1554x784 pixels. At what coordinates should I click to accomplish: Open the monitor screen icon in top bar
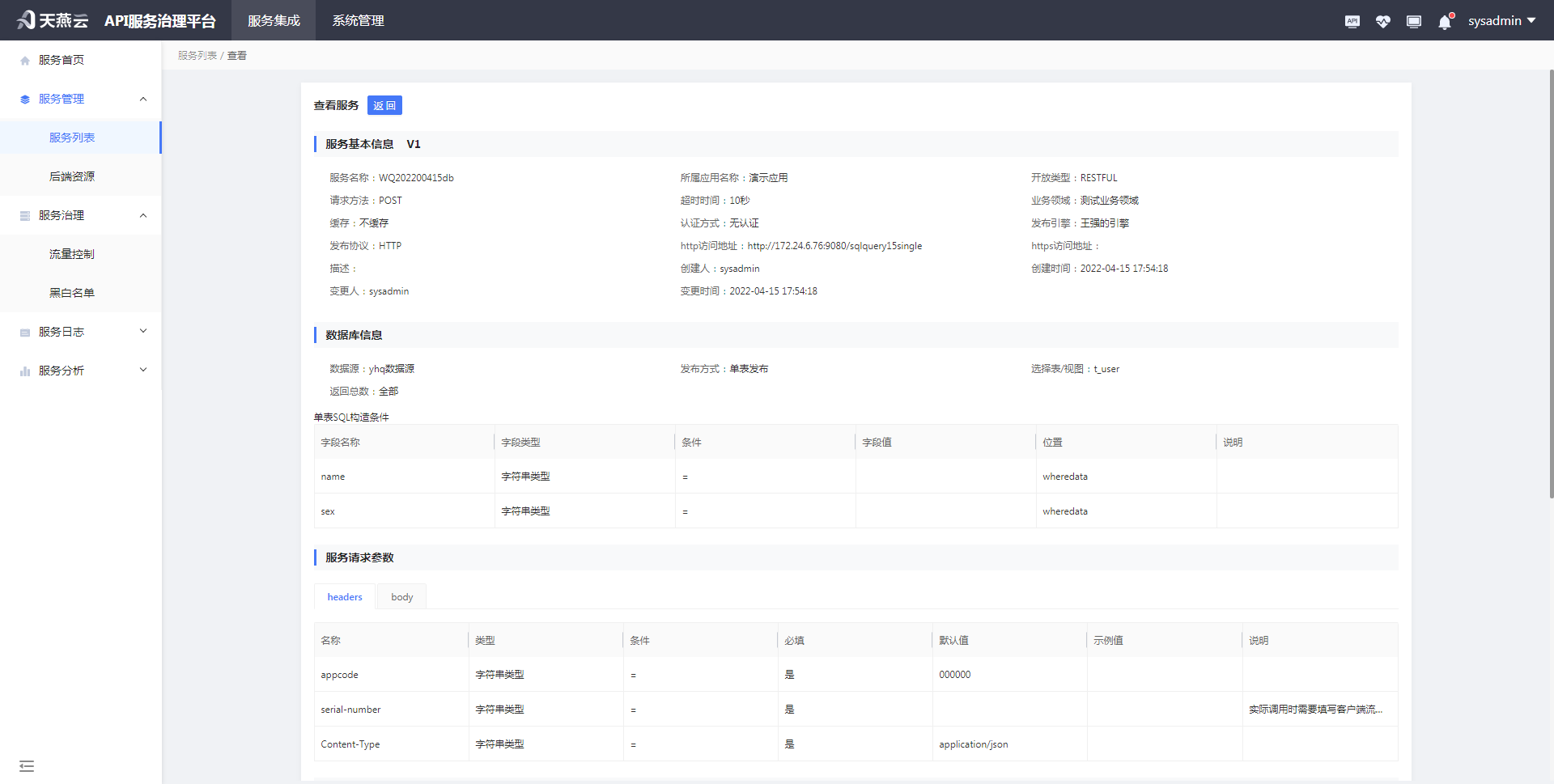click(1414, 21)
